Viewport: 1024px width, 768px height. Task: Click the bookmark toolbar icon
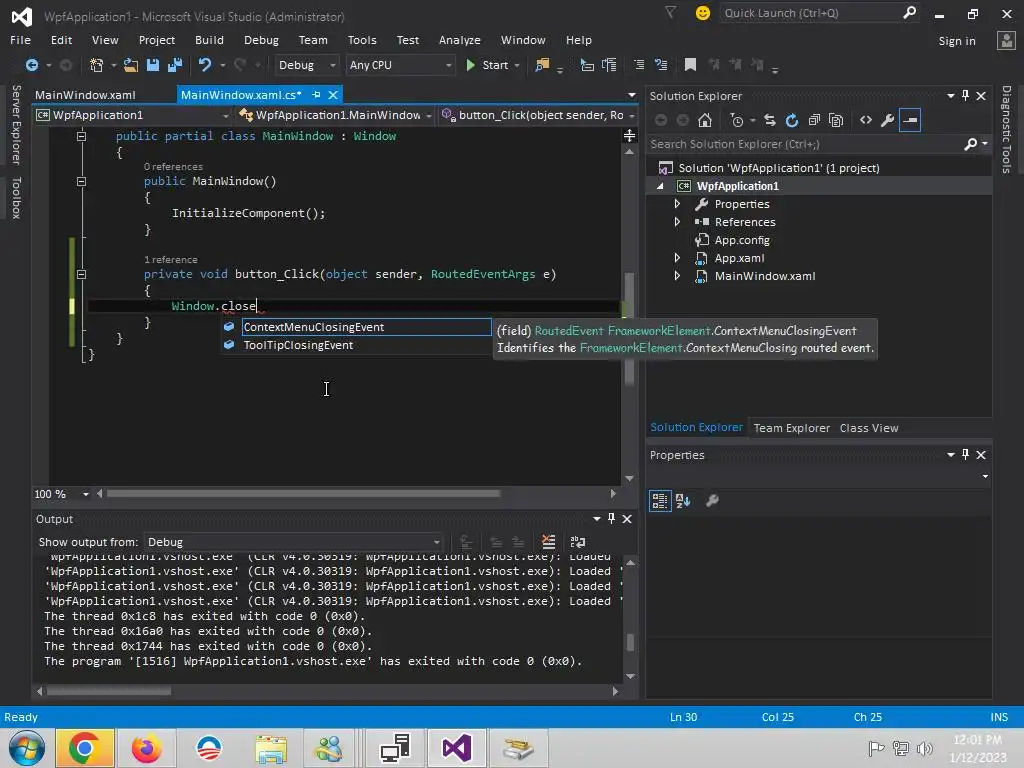pos(690,65)
